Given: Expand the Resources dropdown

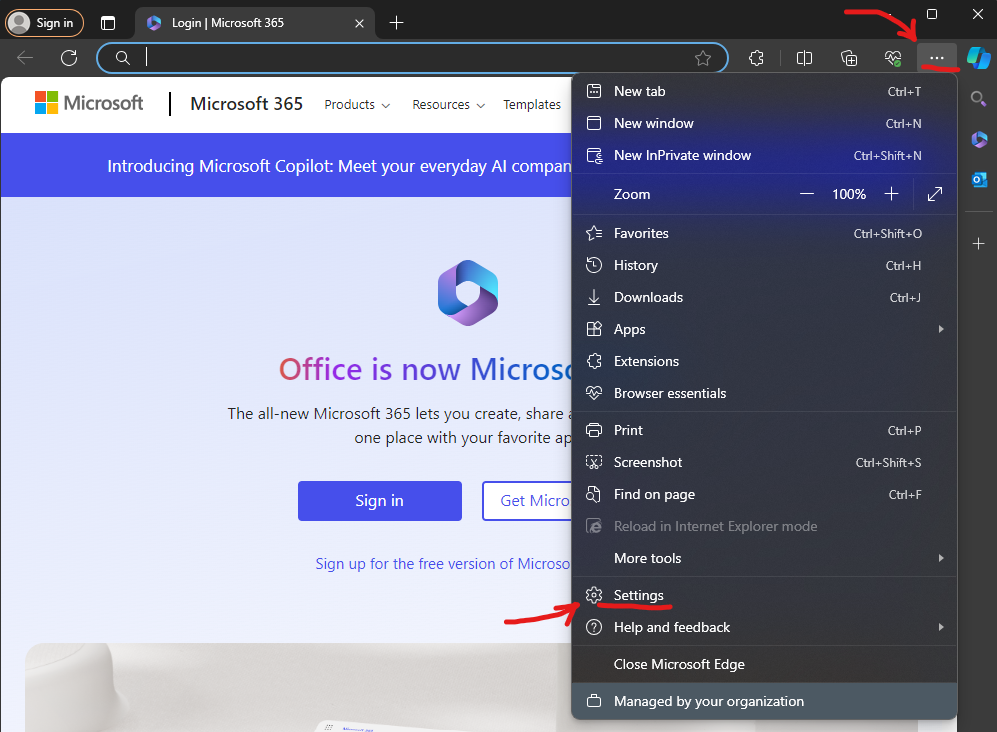Looking at the screenshot, I should [x=448, y=105].
